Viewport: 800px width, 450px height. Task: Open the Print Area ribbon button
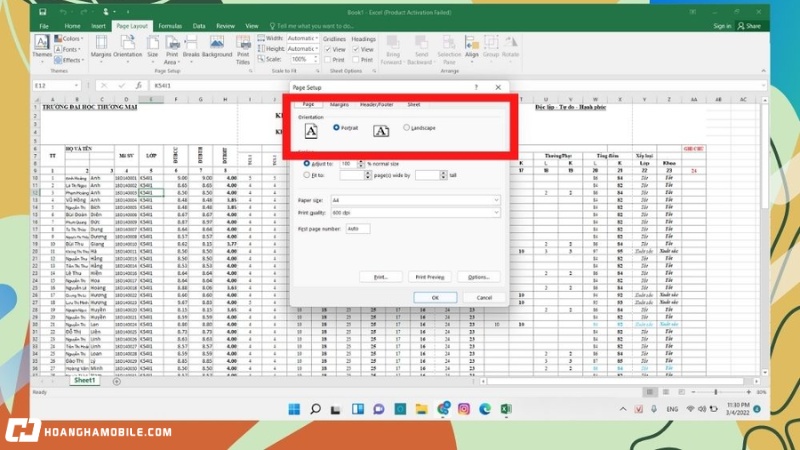click(171, 49)
